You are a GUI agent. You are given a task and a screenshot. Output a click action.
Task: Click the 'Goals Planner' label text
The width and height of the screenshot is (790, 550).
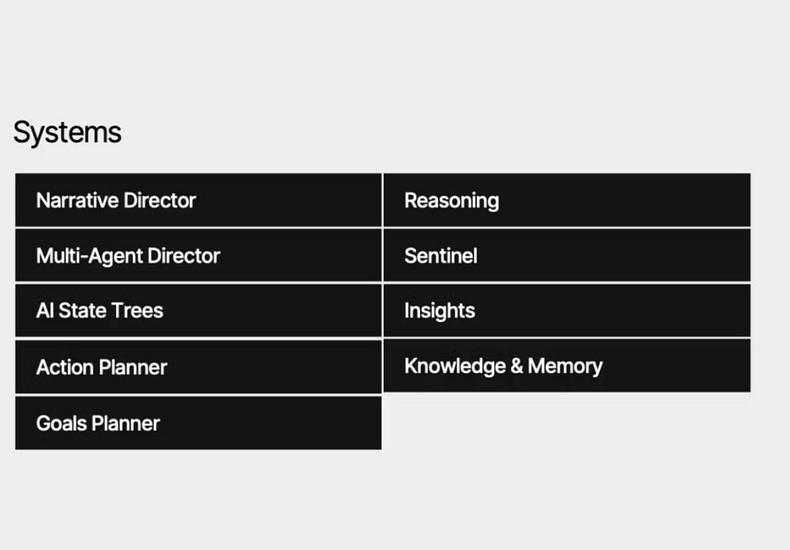click(98, 424)
